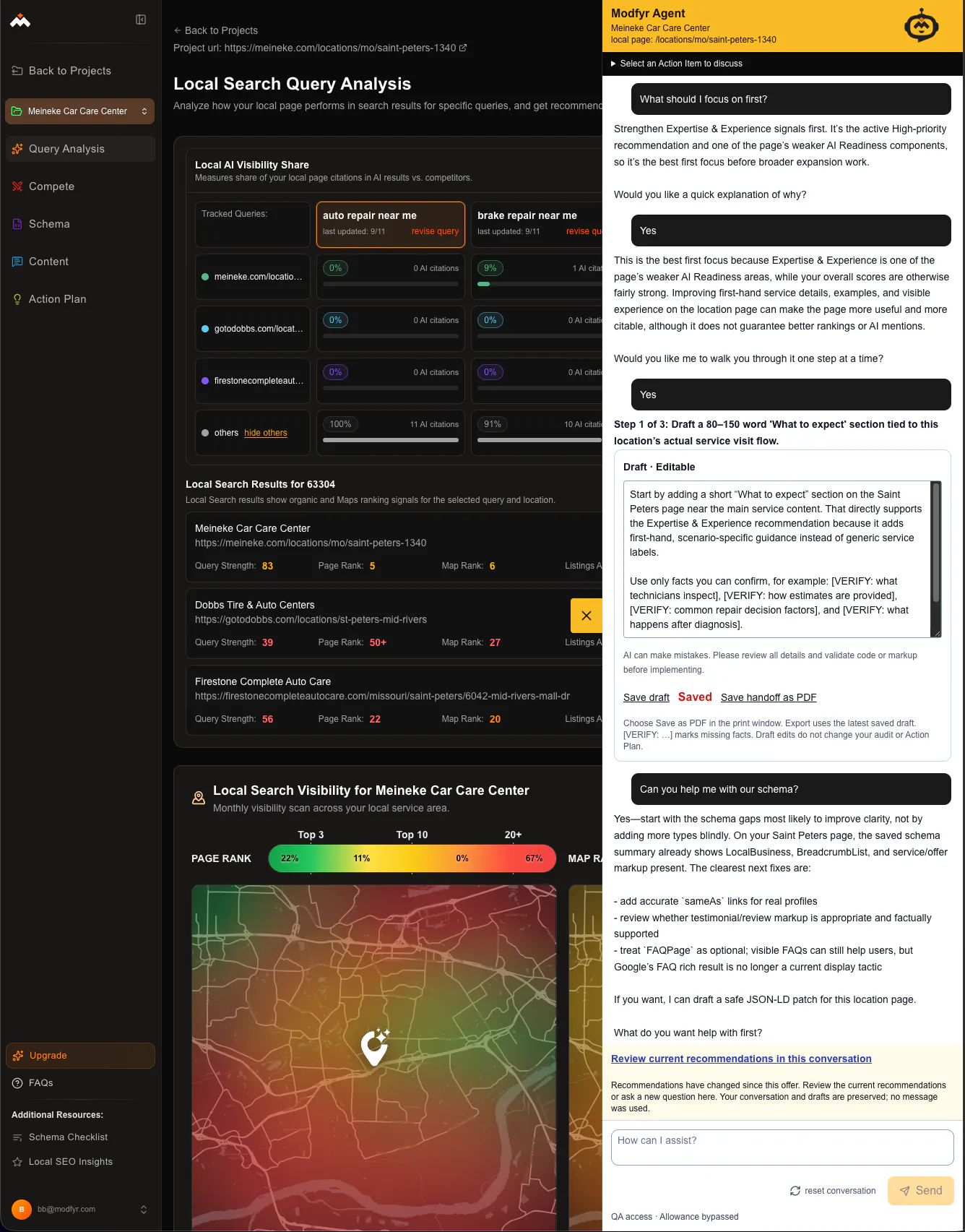The height and width of the screenshot is (1232, 965).
Task: Click the Save draft link
Action: coord(646,697)
